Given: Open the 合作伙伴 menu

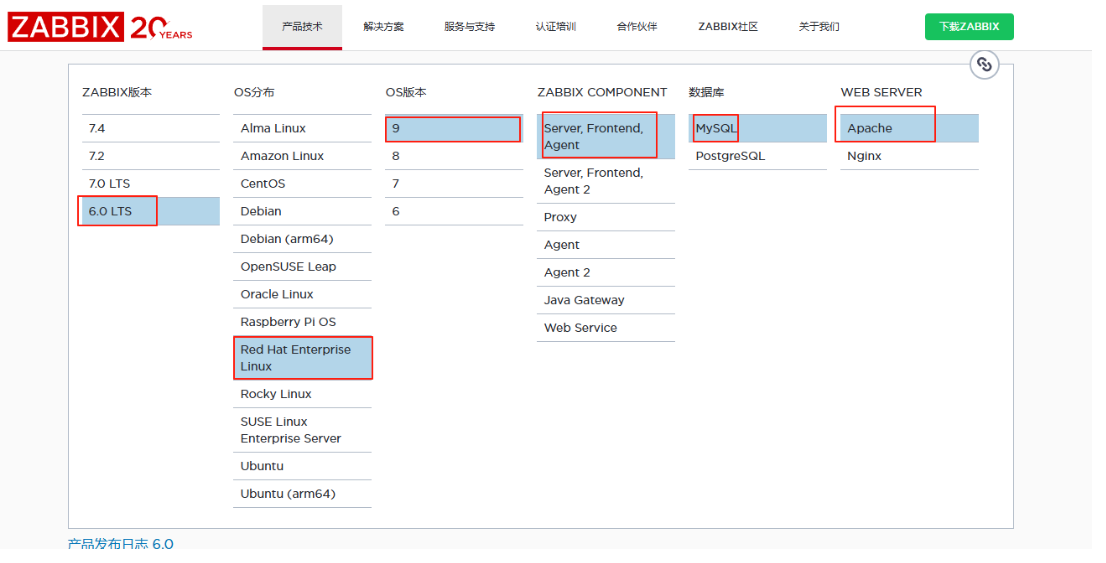Looking at the screenshot, I should [x=636, y=27].
